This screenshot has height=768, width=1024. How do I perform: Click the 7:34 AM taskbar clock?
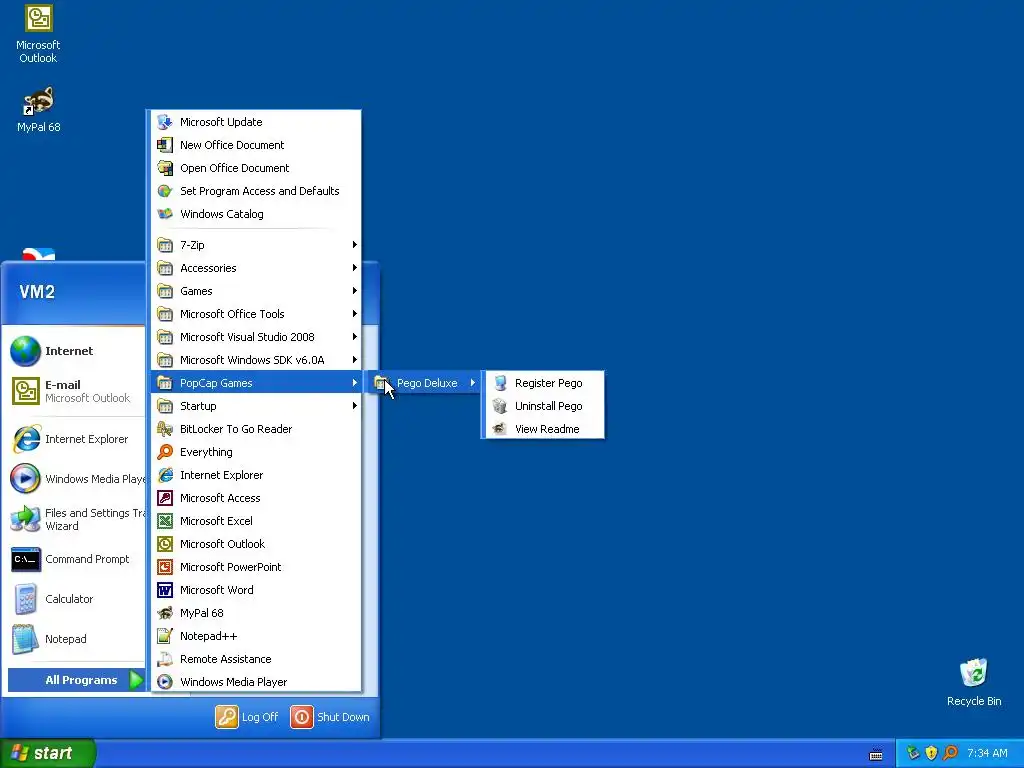tap(987, 753)
